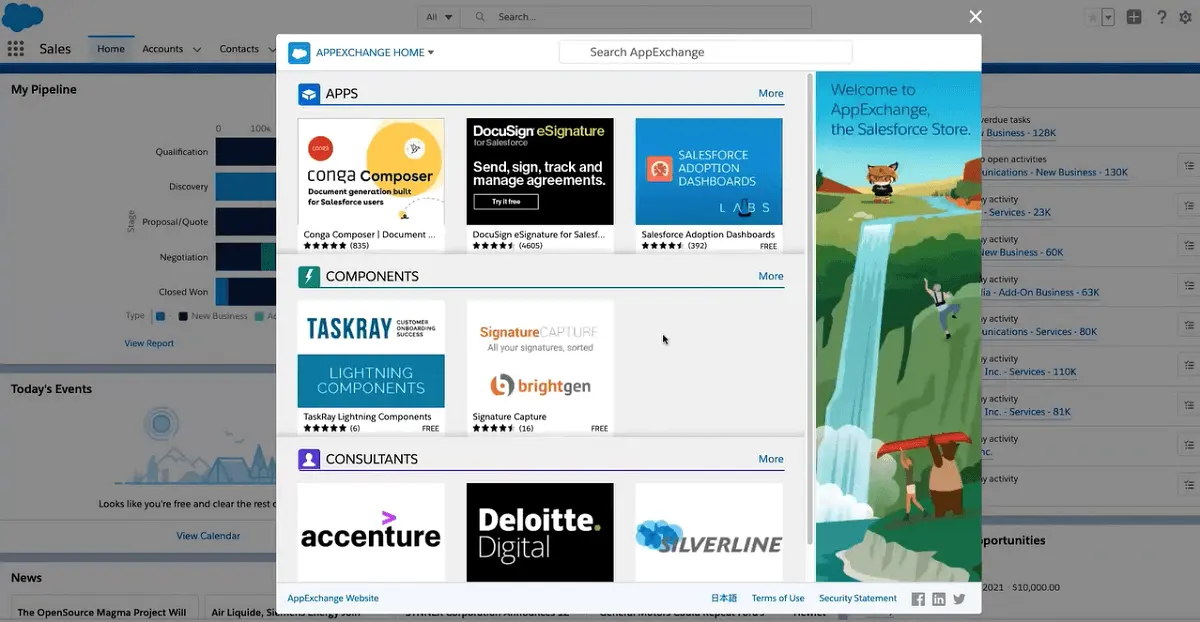Viewport: 1200px width, 622px height.
Task: Click the Salesforce cloud logo
Action: (23, 17)
